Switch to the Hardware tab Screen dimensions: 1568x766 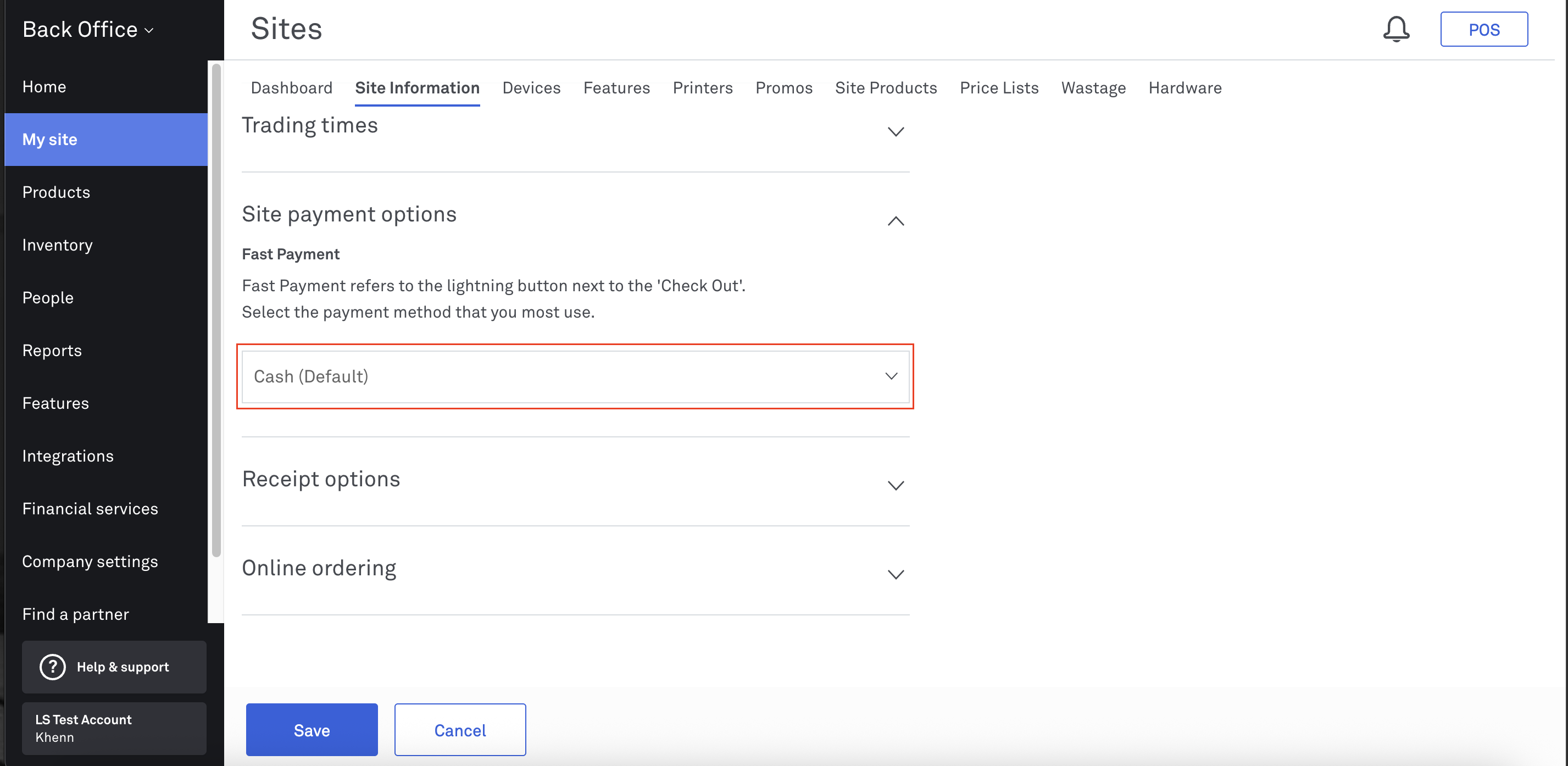coord(1185,88)
